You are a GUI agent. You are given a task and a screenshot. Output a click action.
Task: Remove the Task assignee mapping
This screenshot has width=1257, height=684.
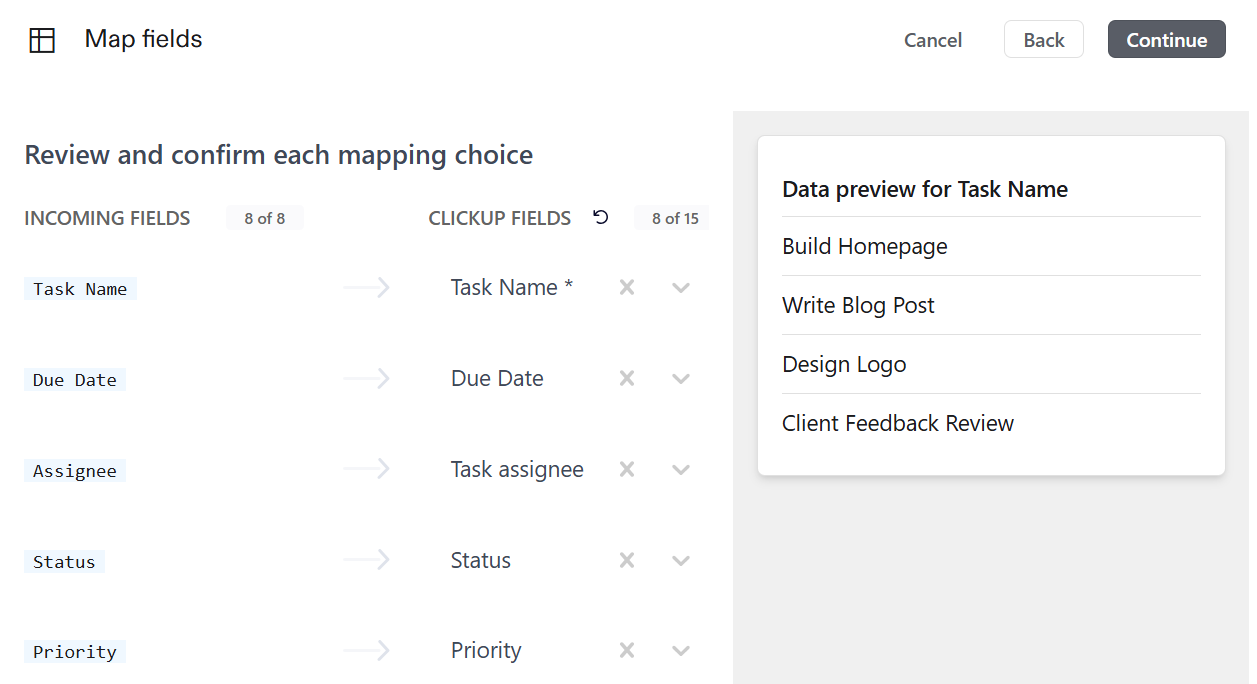626,468
